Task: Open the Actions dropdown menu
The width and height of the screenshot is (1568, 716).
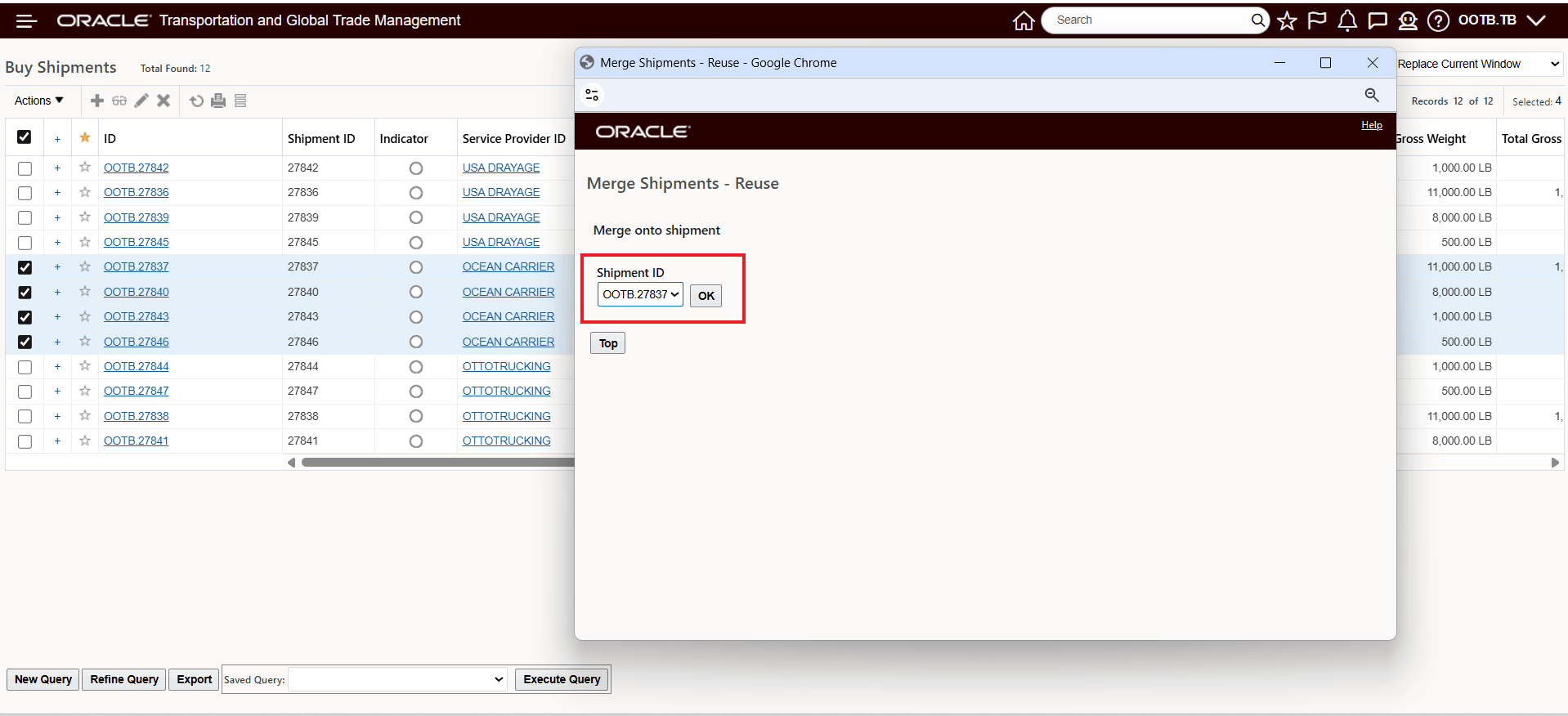Action: point(38,101)
